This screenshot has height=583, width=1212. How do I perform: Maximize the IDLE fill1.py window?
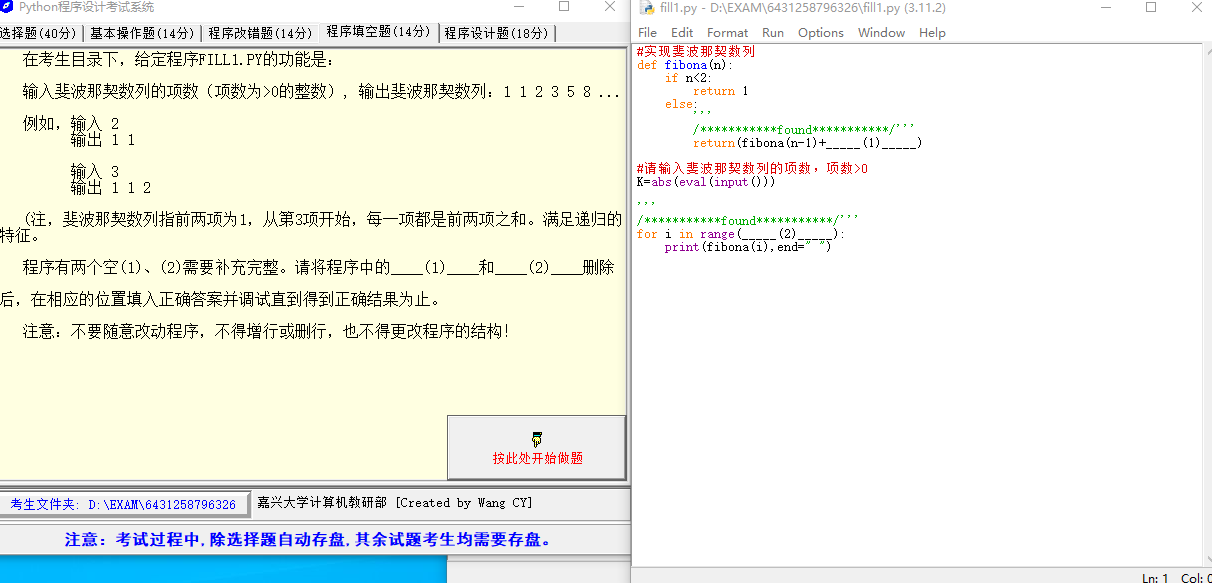(1151, 7)
